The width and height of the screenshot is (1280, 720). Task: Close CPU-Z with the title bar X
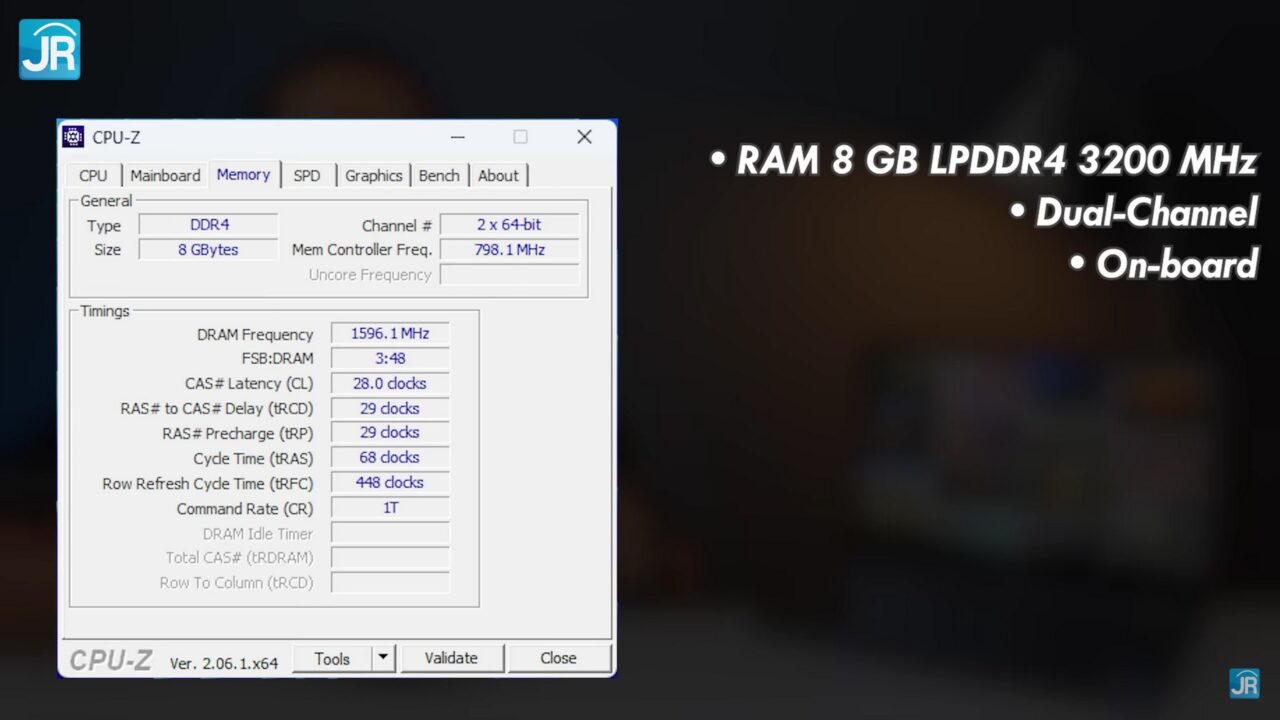(x=584, y=137)
